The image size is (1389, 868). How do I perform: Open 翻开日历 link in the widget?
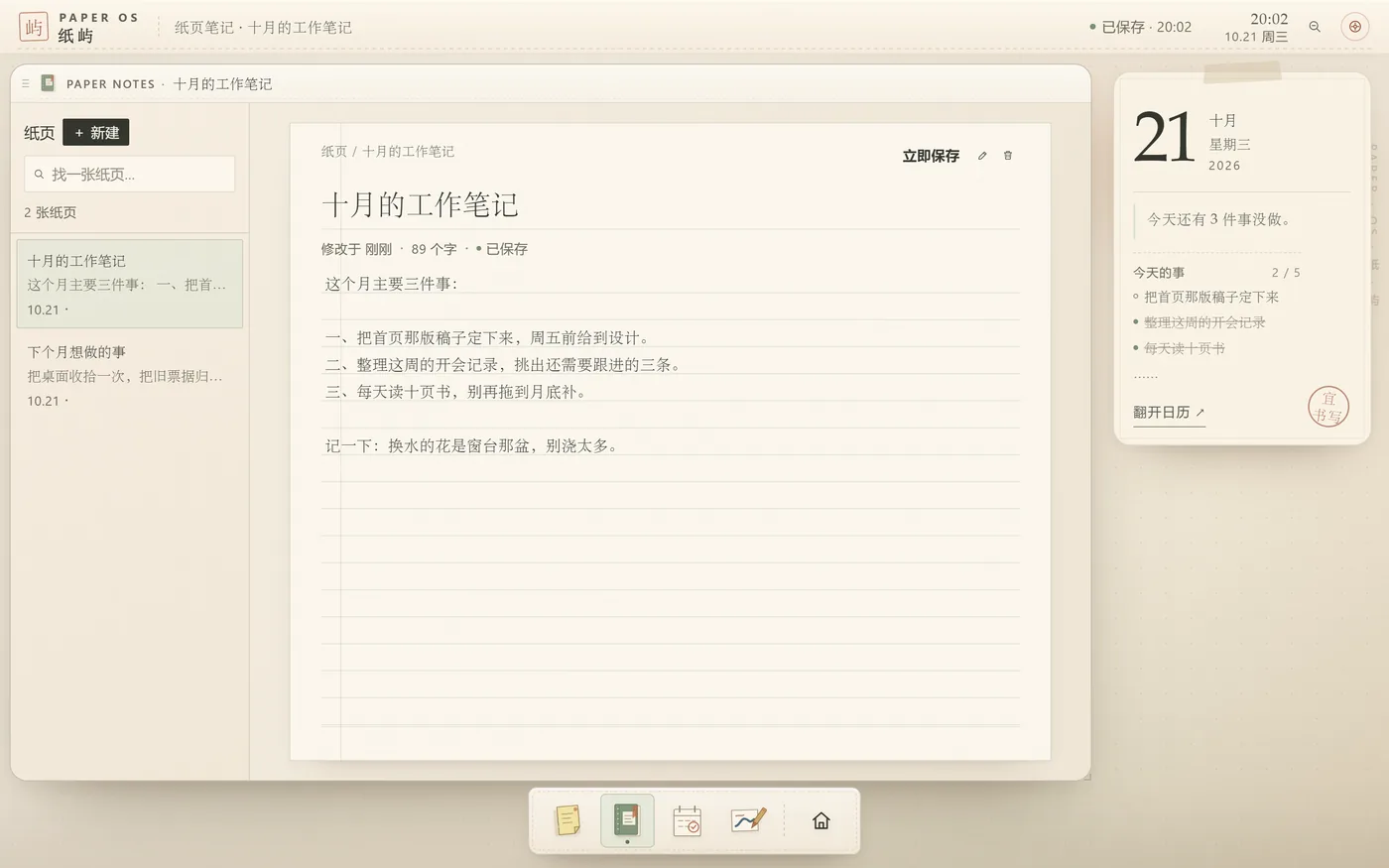(x=1169, y=413)
